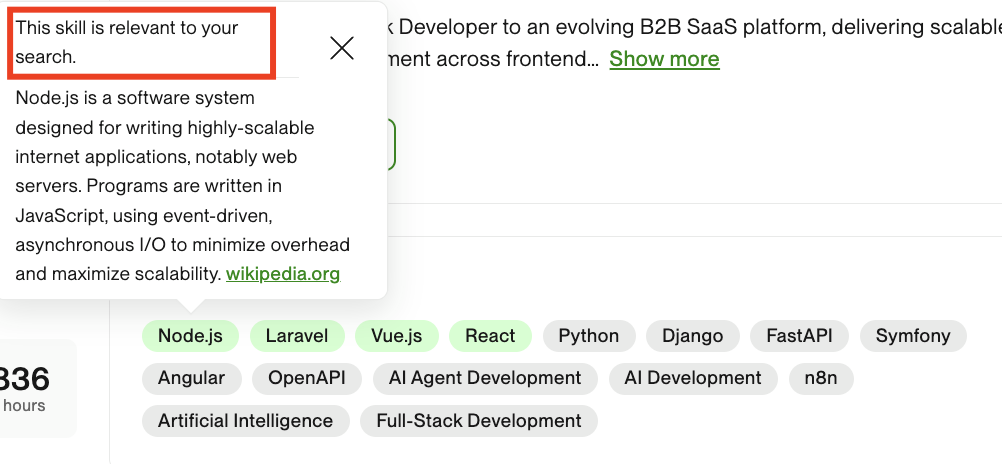
Task: Choose the Full-Stack Development tag
Action: (x=478, y=421)
